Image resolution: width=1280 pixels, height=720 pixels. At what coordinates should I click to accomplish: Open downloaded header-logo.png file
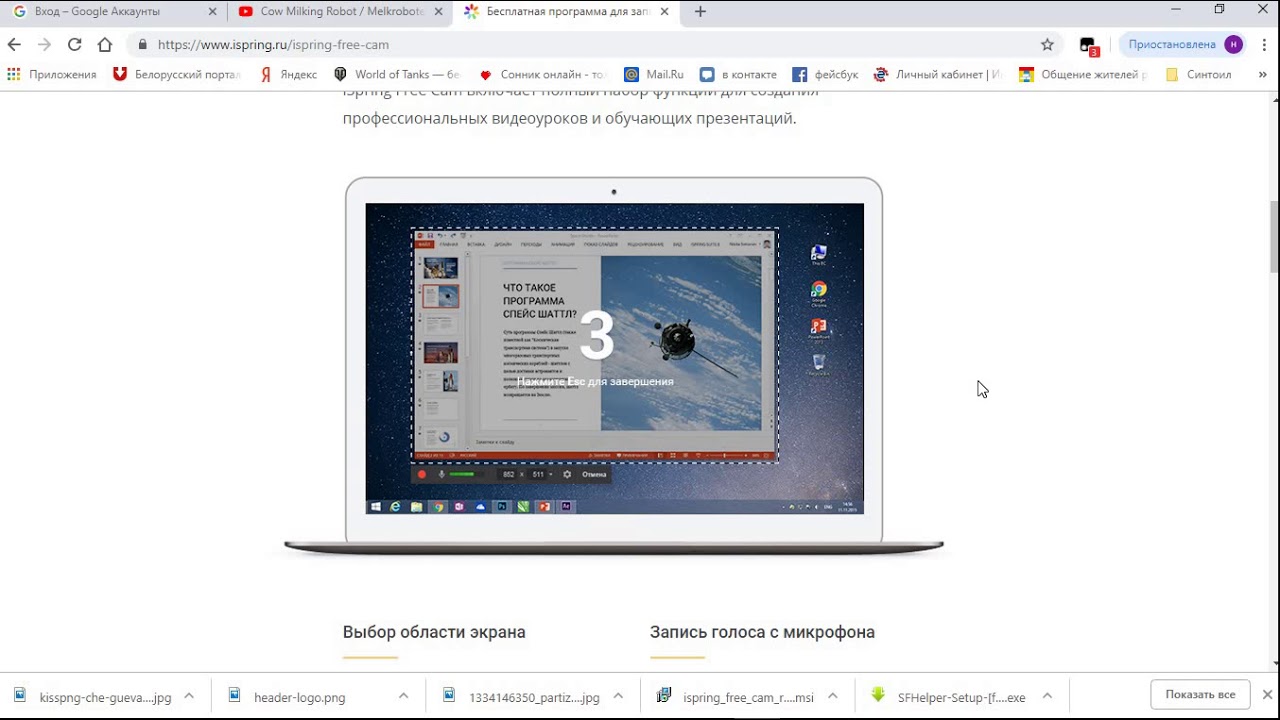click(300, 697)
